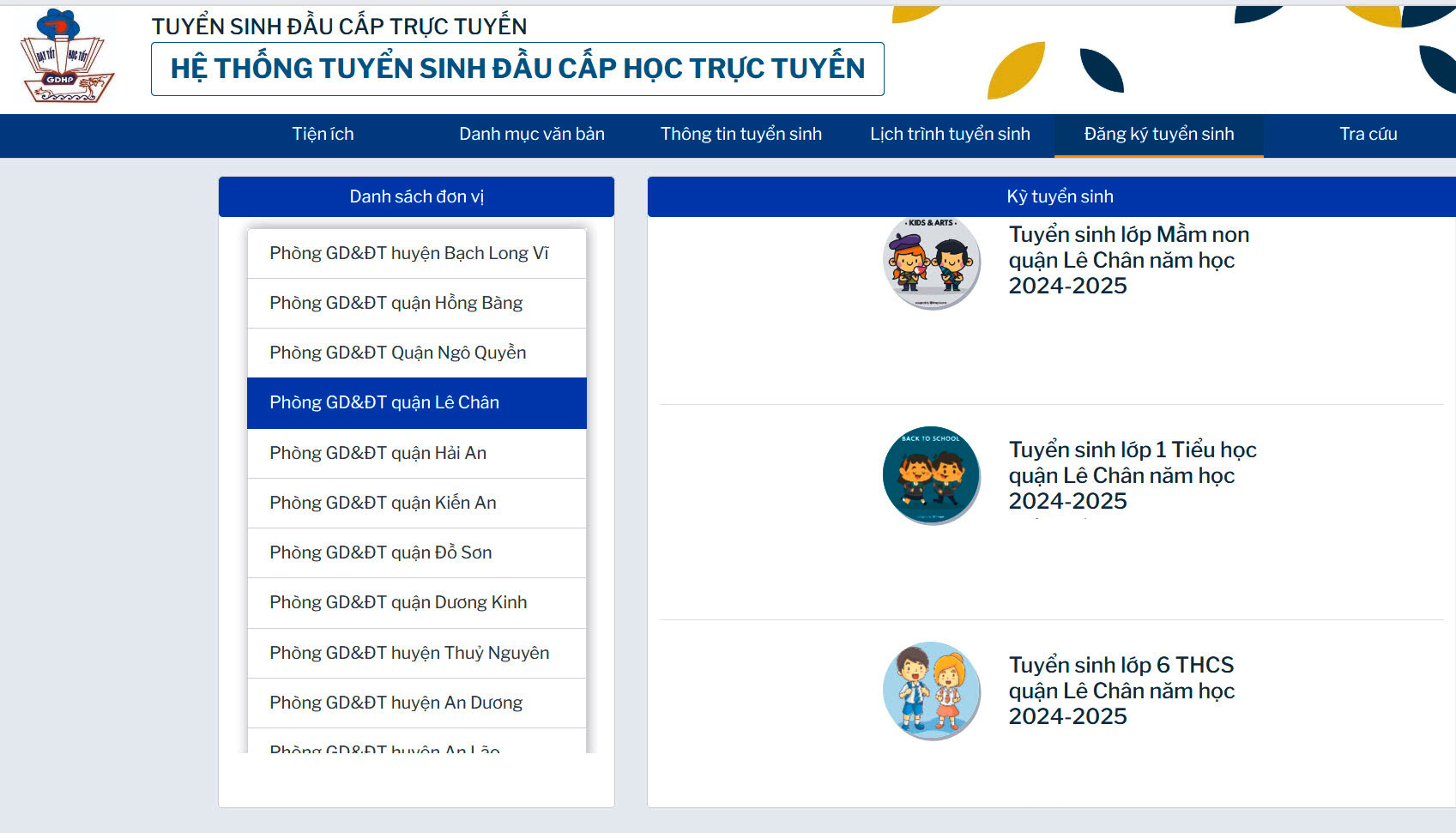Select the Đăng ký tuyển sinh tab
Screen dimensions: 1456x833
(x=1158, y=135)
